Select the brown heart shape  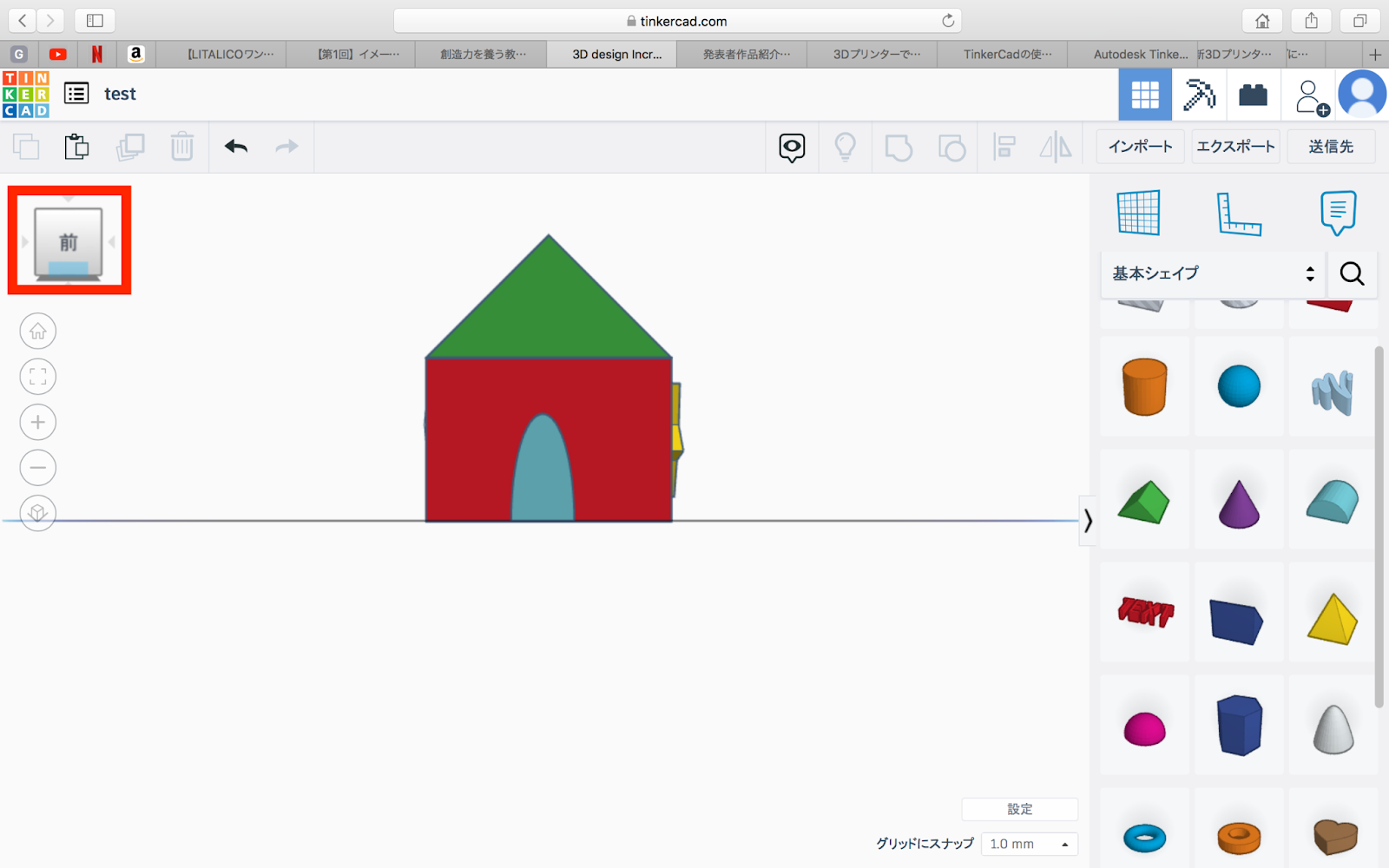[1334, 837]
